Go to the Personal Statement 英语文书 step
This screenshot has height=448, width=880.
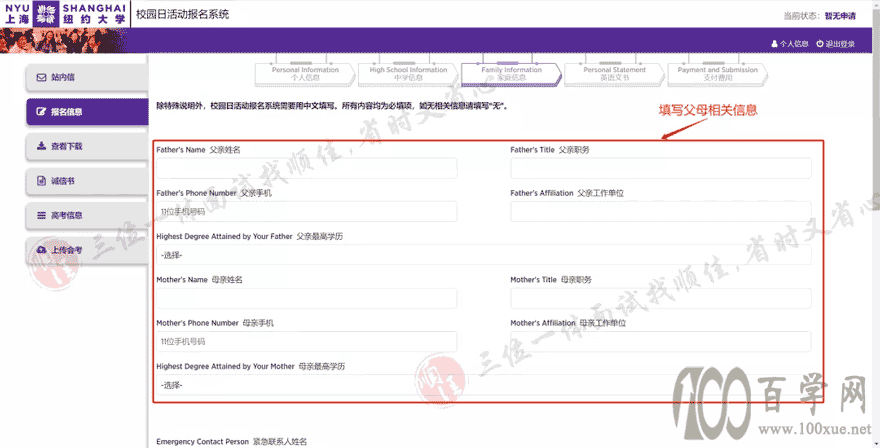[614, 74]
